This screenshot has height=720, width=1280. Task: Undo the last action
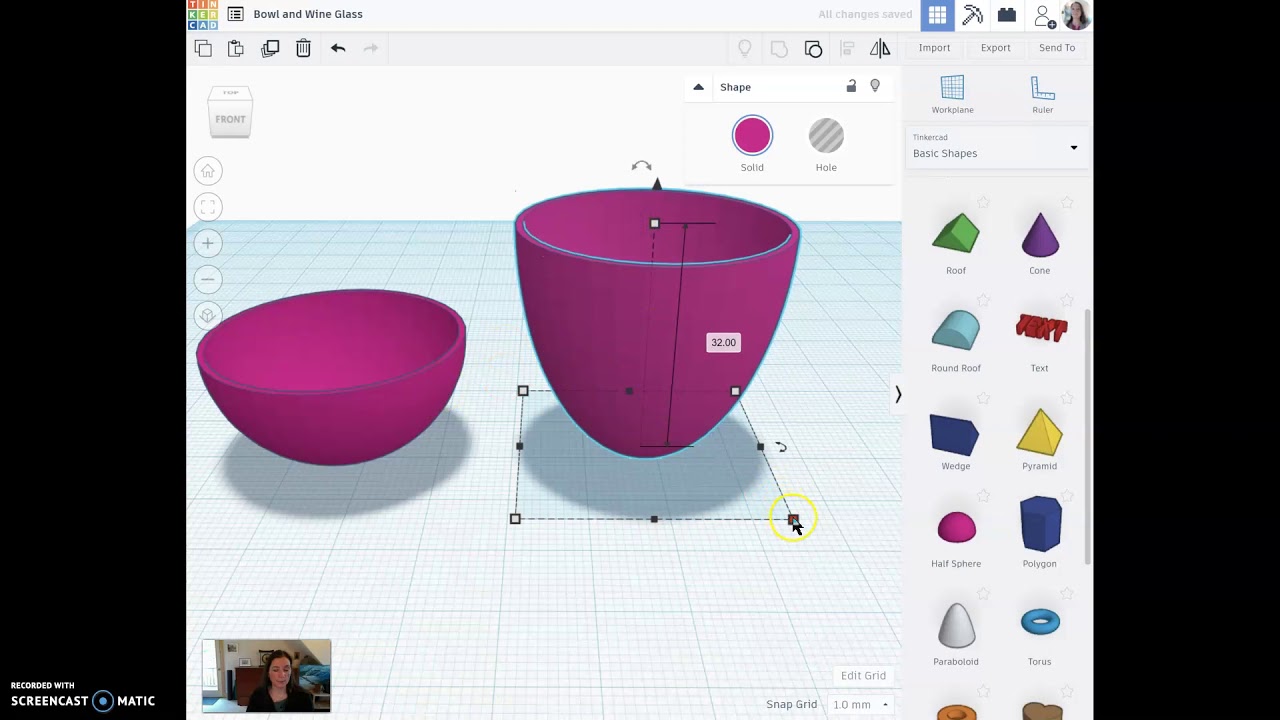point(338,48)
